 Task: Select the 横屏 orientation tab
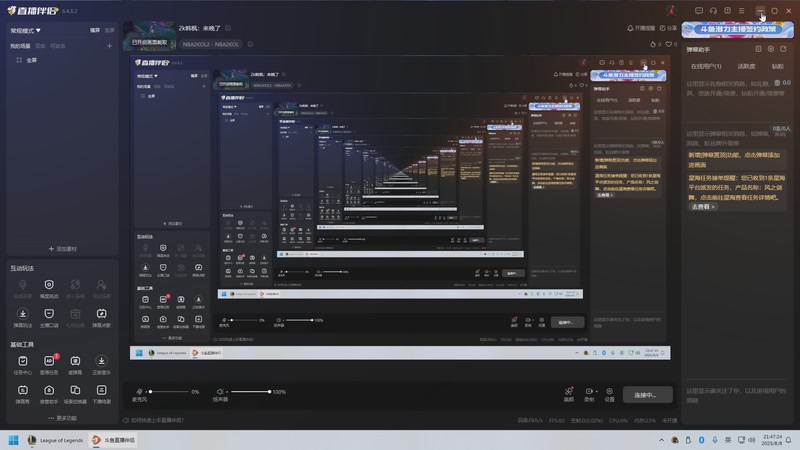[x=95, y=31]
